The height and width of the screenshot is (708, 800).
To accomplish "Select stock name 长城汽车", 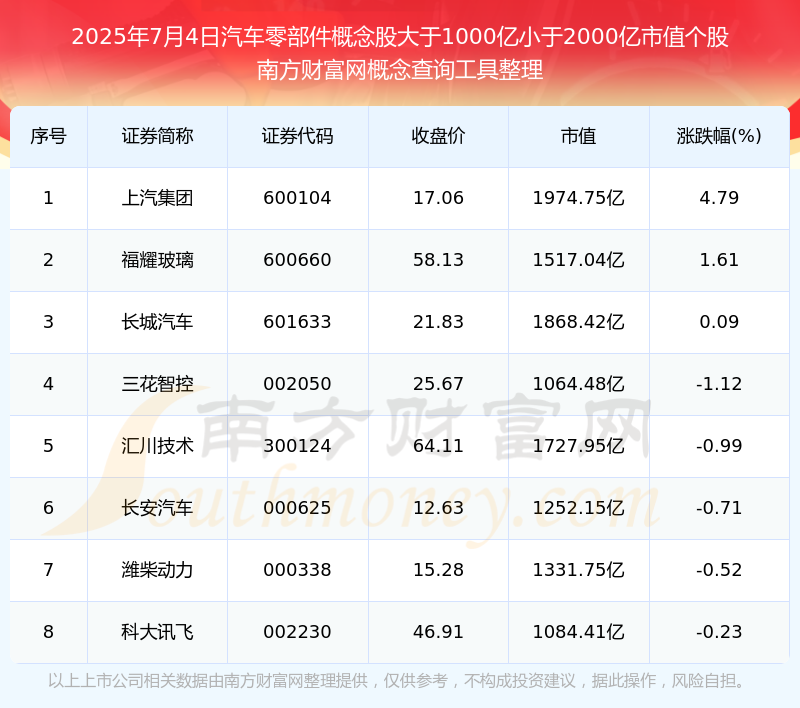I will pyautogui.click(x=157, y=322).
